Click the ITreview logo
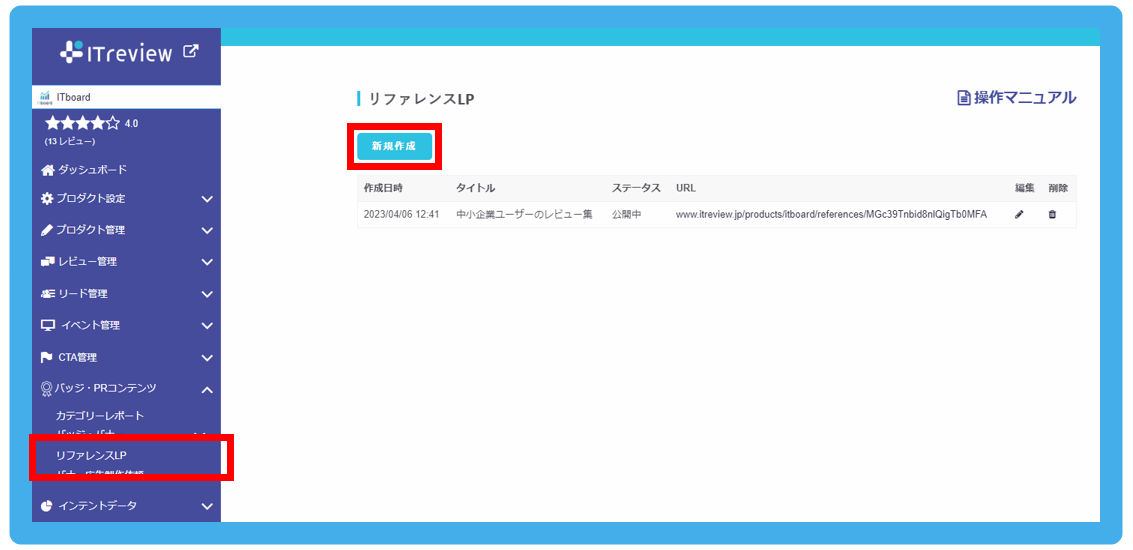 click(116, 53)
